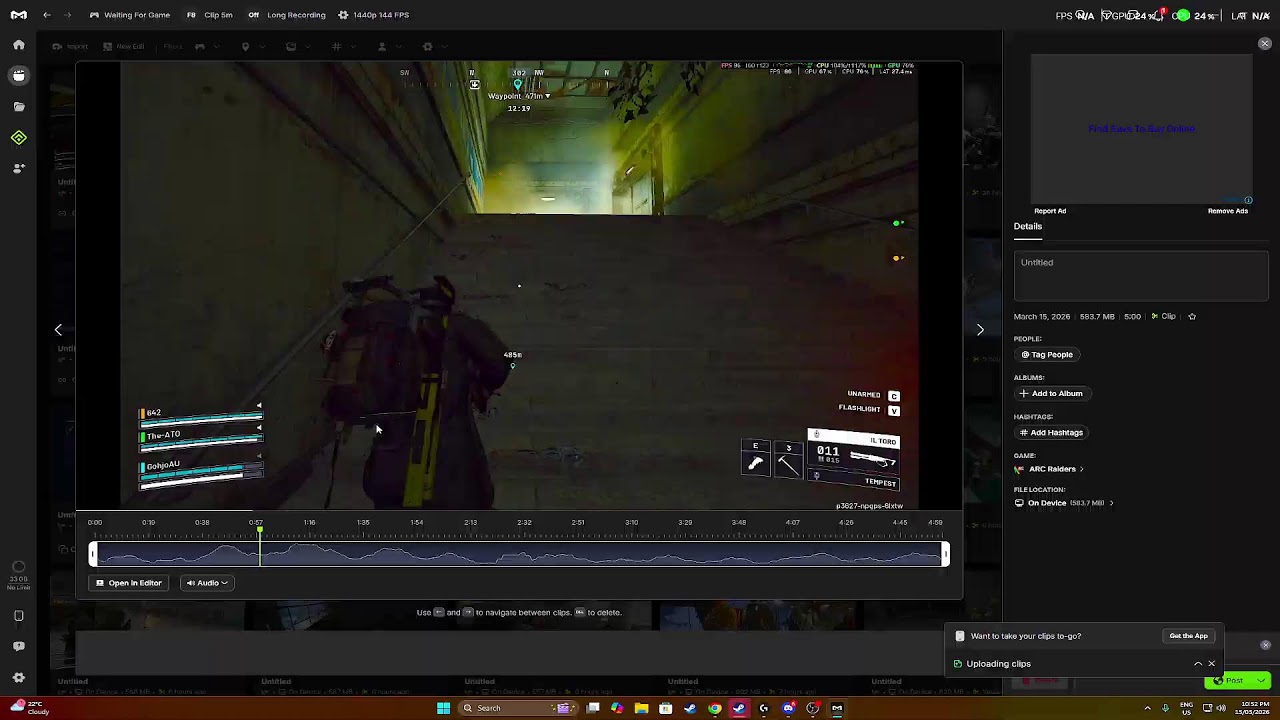Open the folder icon in sidebar
Viewport: 1280px width, 720px height.
coord(19,106)
